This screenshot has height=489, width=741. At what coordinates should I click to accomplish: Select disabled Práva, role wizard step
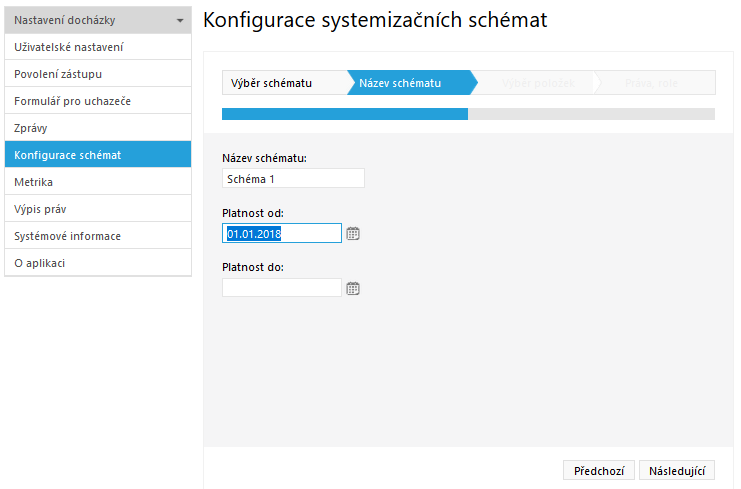pyautogui.click(x=655, y=83)
